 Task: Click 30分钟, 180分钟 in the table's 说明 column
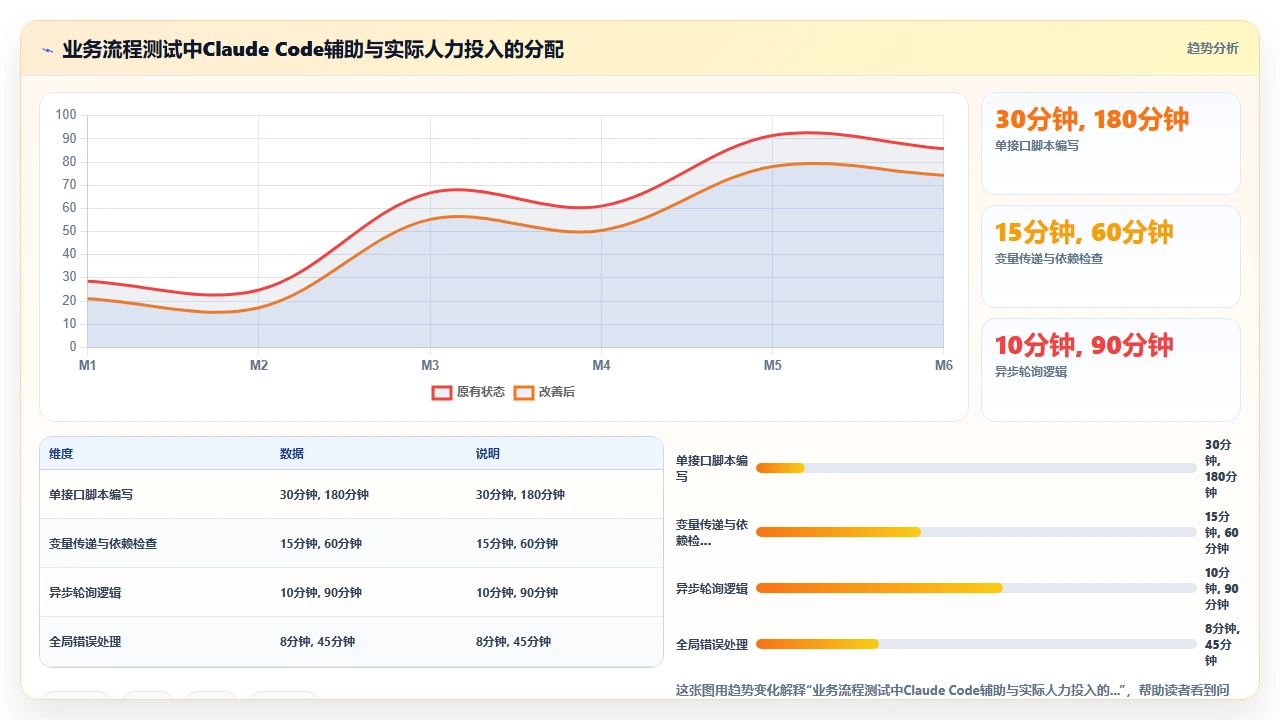point(520,495)
